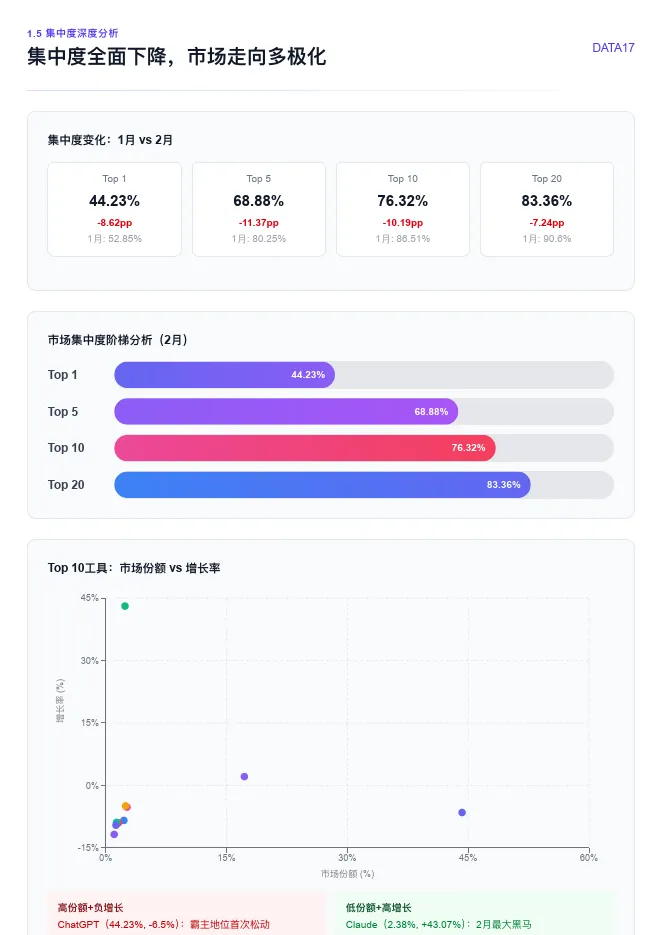This screenshot has width=661, height=935.
Task: Click the green Claude scatter point
Action: pyautogui.click(x=125, y=606)
